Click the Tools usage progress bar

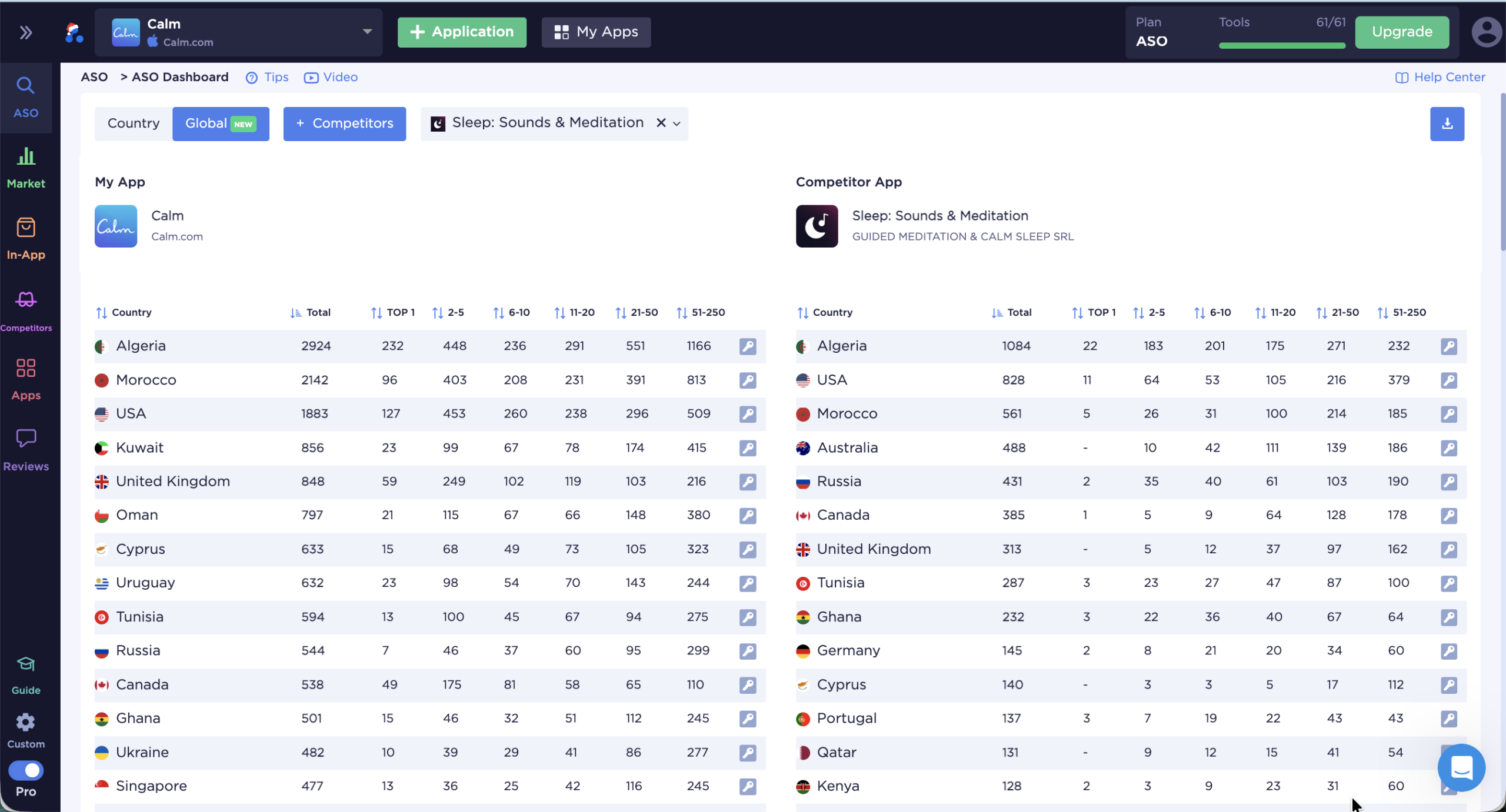1281,45
